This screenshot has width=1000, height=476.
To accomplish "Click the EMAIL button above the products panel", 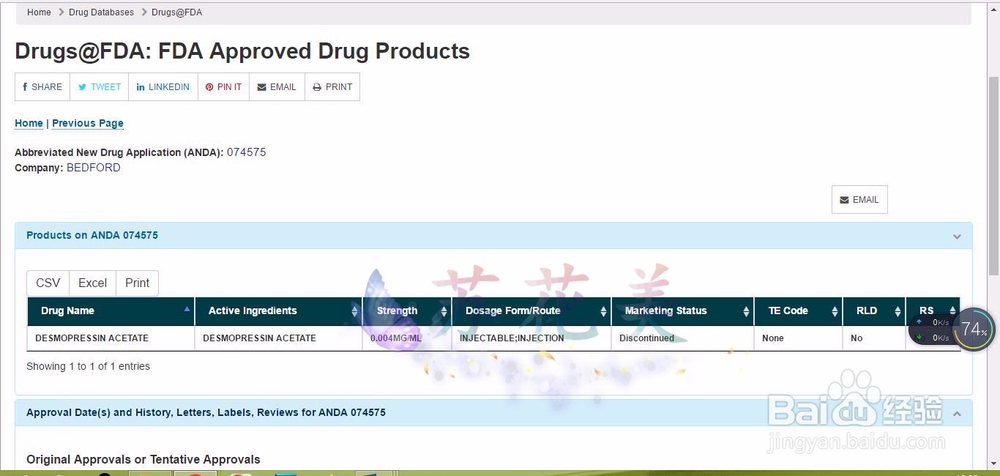I will pos(859,200).
